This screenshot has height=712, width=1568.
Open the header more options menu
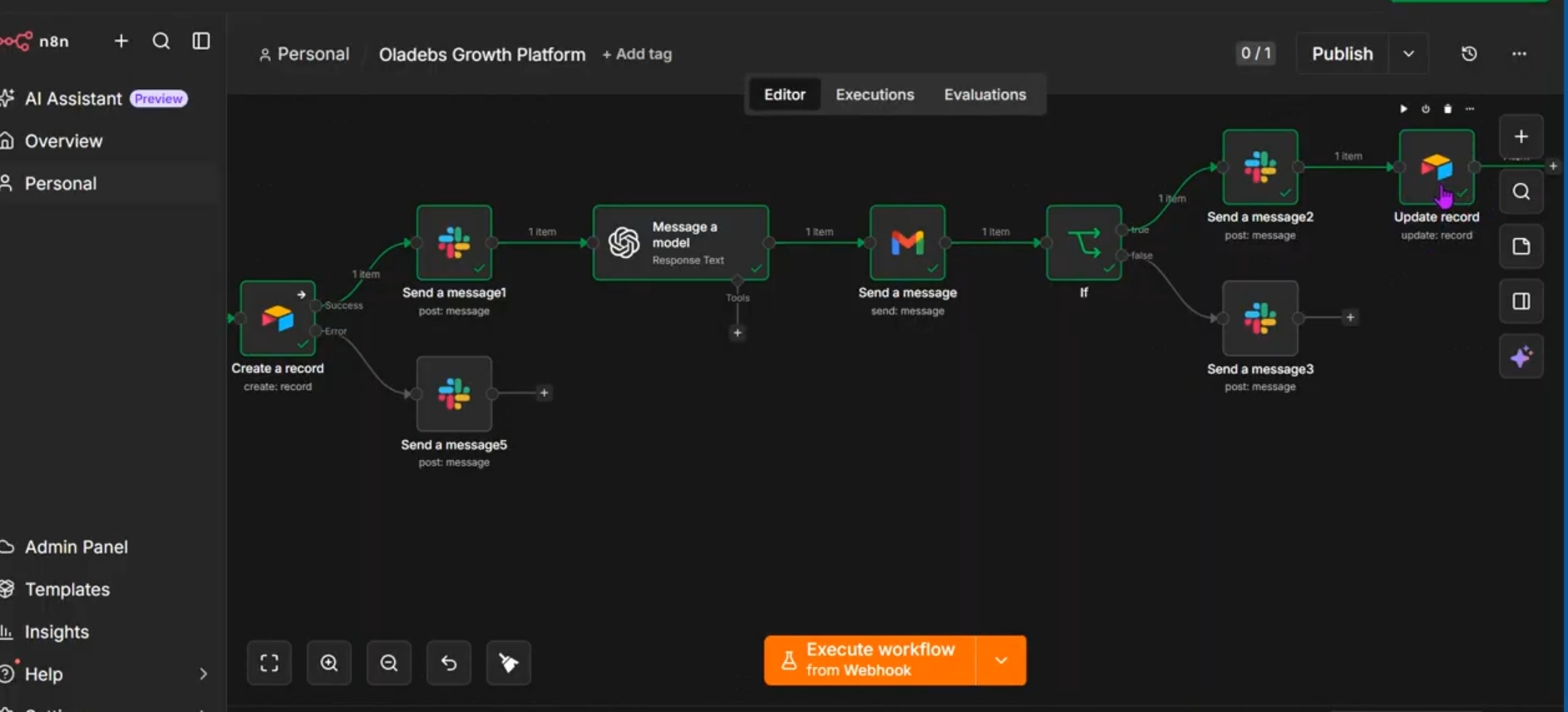1519,53
